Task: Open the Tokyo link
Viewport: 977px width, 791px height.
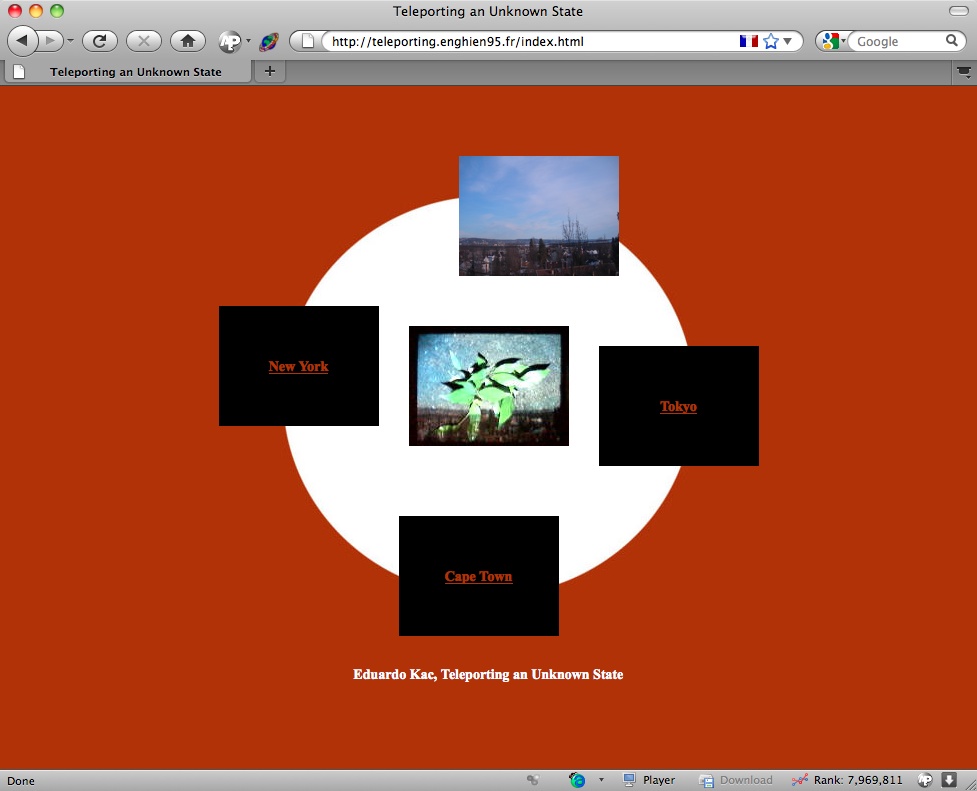Action: click(x=679, y=406)
